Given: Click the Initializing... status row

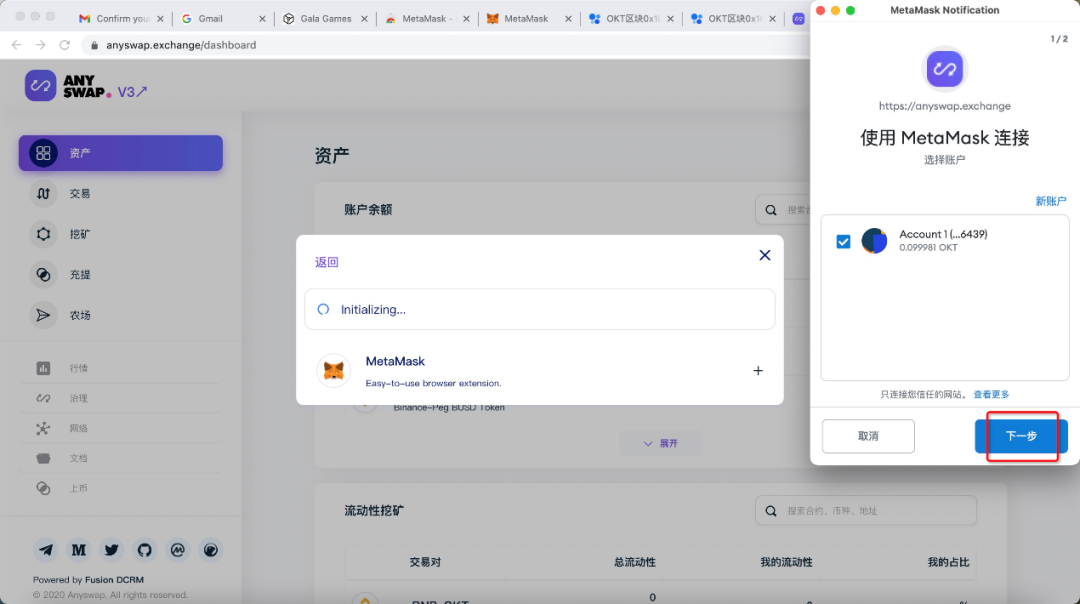Looking at the screenshot, I should click(x=539, y=309).
